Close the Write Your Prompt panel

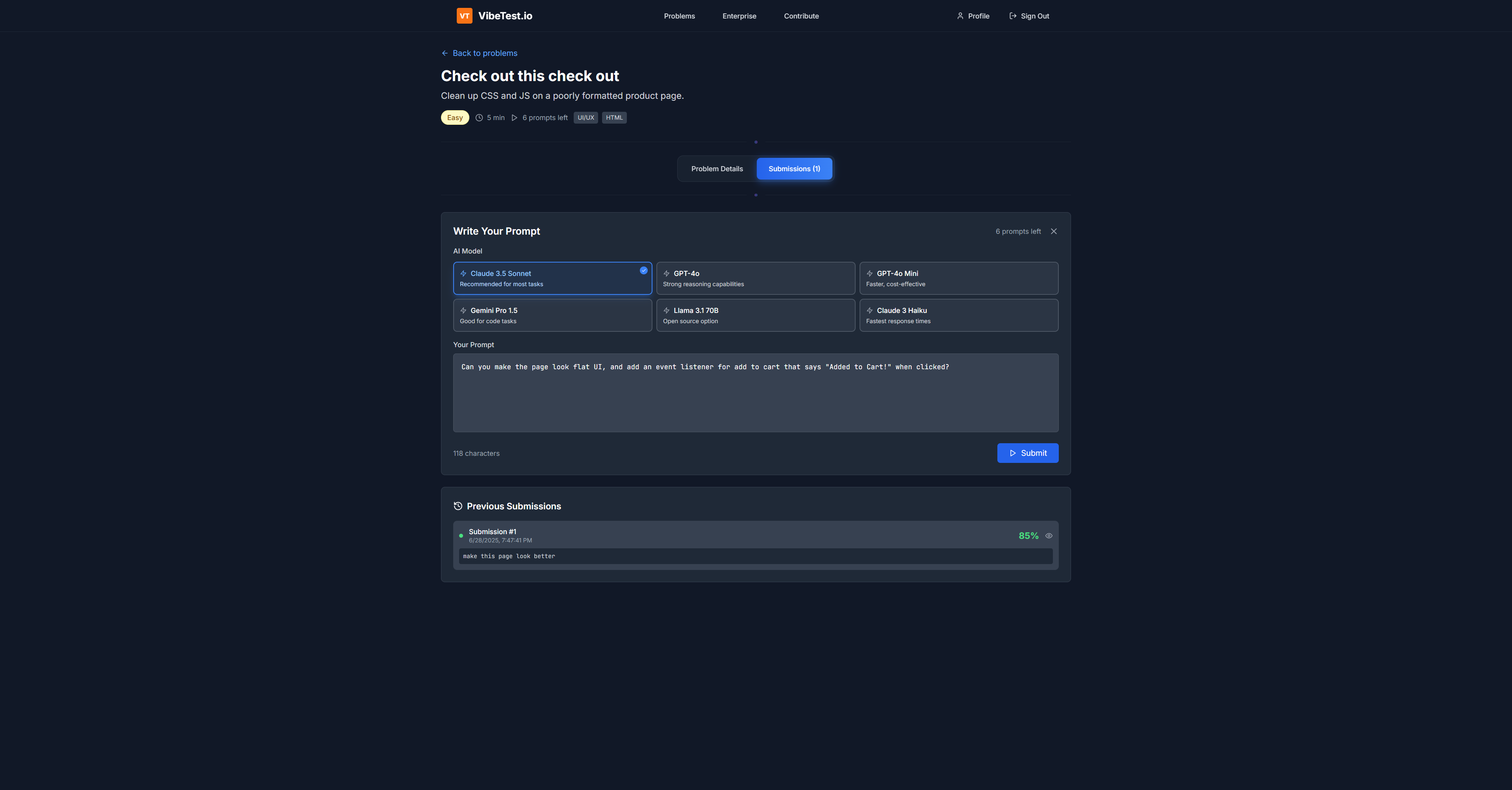(x=1054, y=231)
